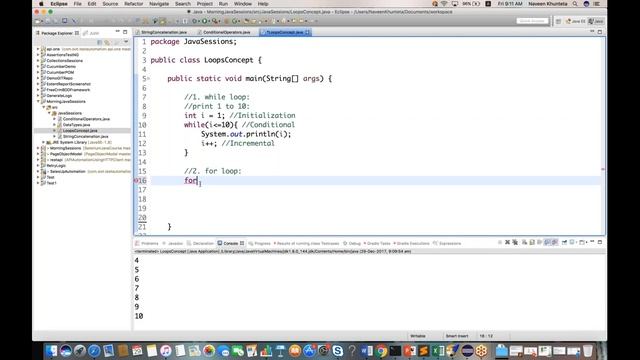
Task: Toggle Scroll Lock in console toolbar
Action: (x=532, y=242)
